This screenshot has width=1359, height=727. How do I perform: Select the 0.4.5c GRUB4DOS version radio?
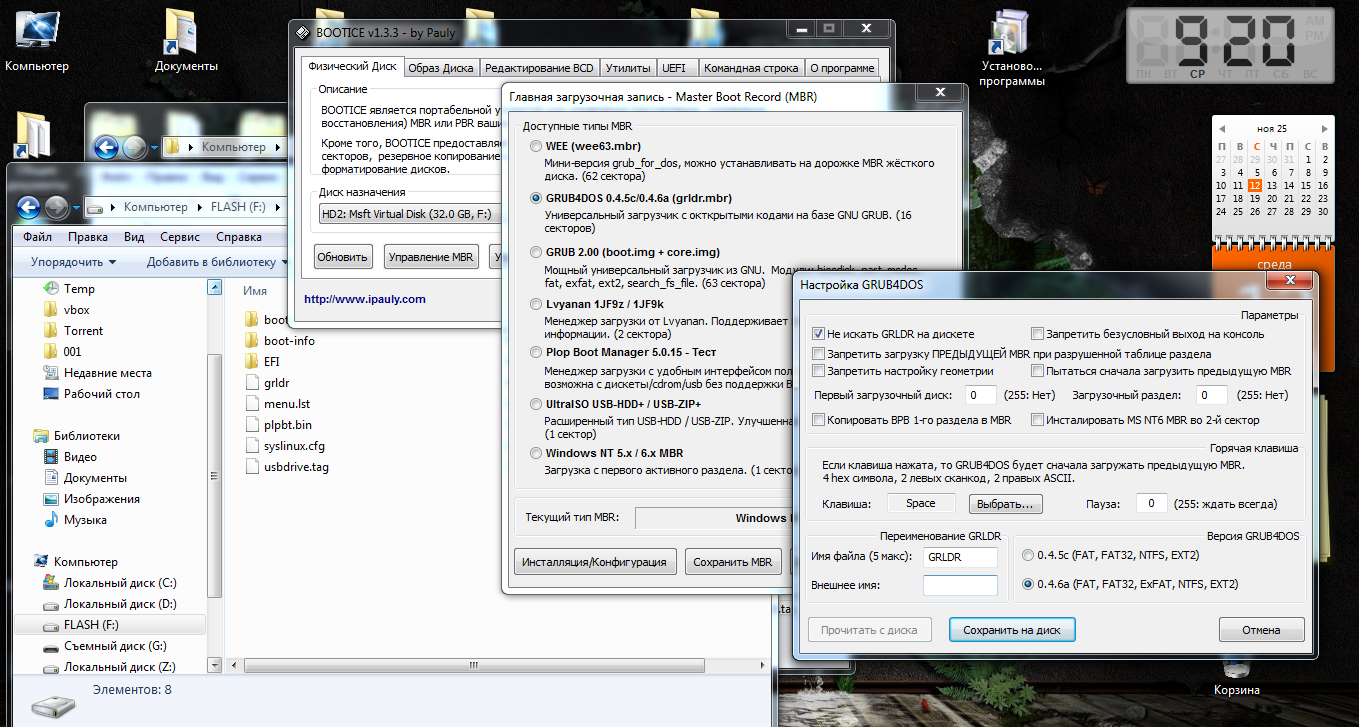(1028, 555)
